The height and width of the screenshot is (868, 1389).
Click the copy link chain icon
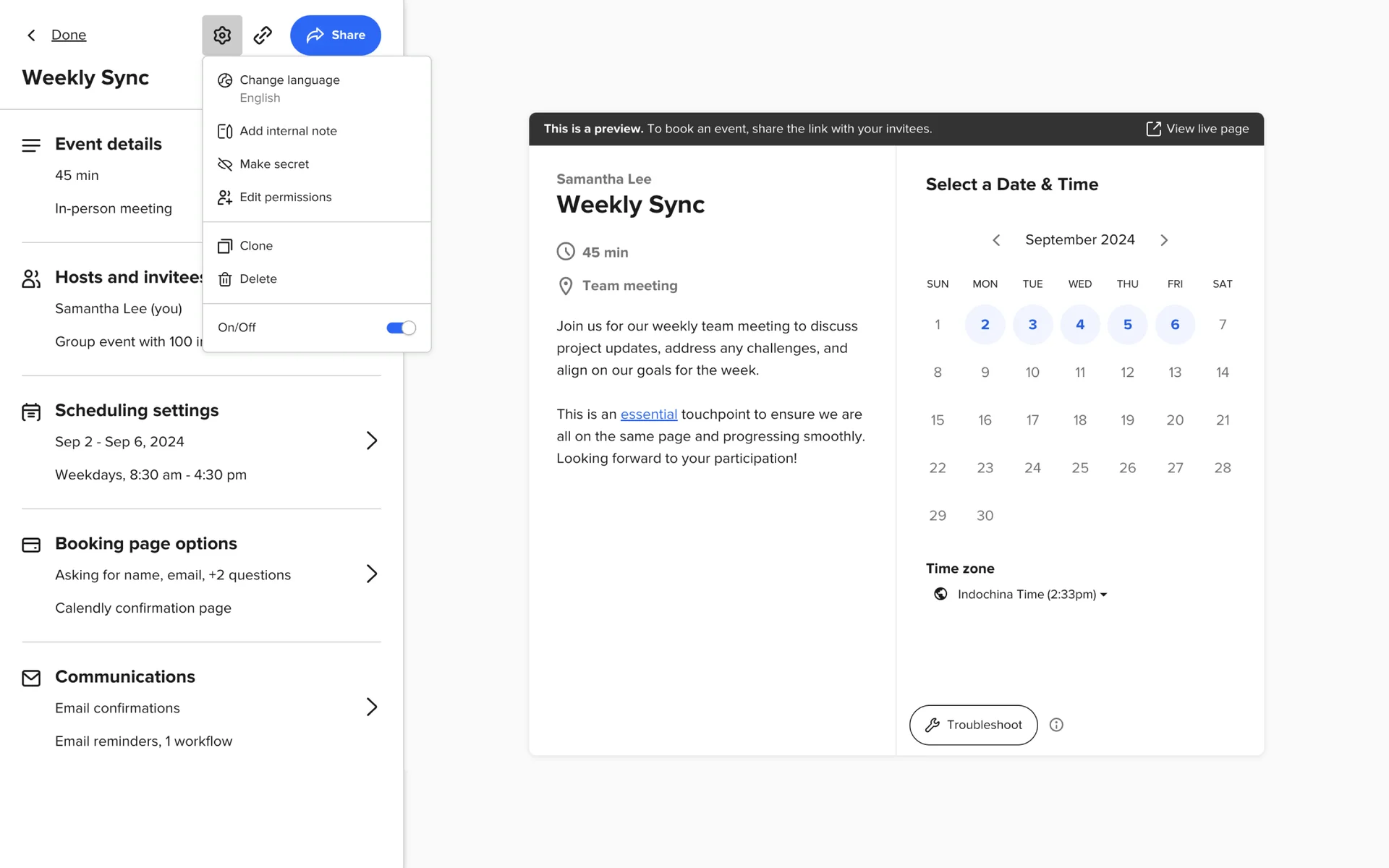tap(263, 35)
